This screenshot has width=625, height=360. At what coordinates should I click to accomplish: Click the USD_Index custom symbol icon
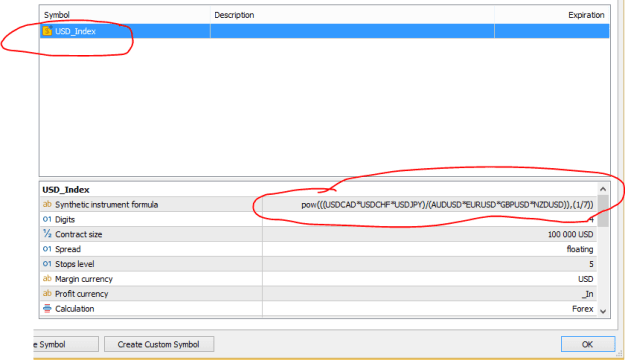pos(47,31)
